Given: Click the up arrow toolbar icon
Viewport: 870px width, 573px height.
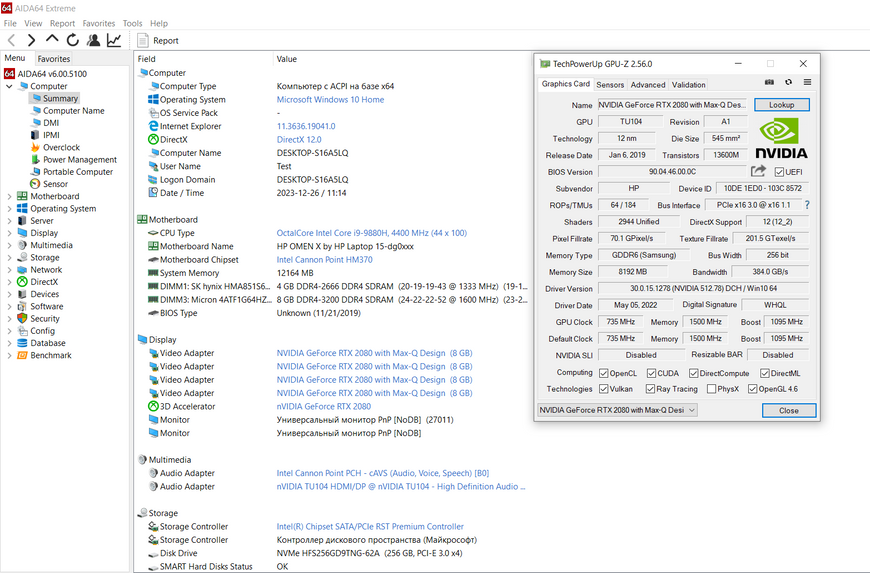Looking at the screenshot, I should pos(52,39).
